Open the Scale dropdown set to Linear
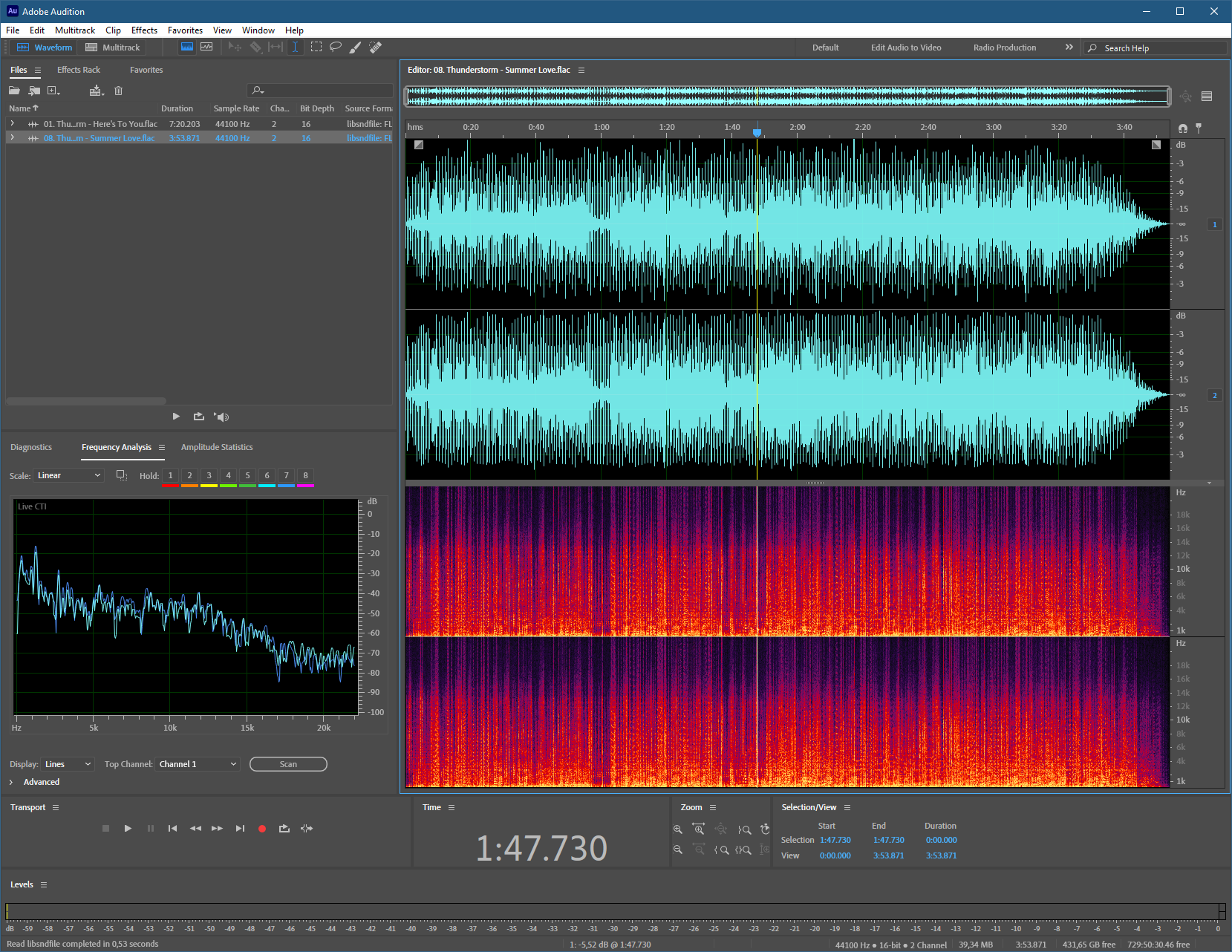1232x952 pixels. (x=68, y=475)
